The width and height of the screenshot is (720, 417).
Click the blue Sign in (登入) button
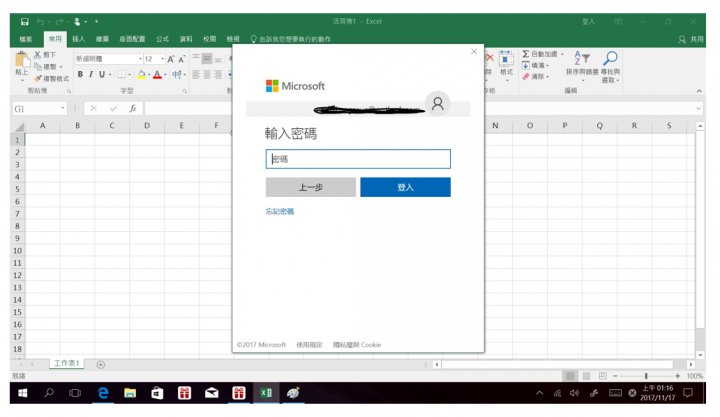click(405, 187)
